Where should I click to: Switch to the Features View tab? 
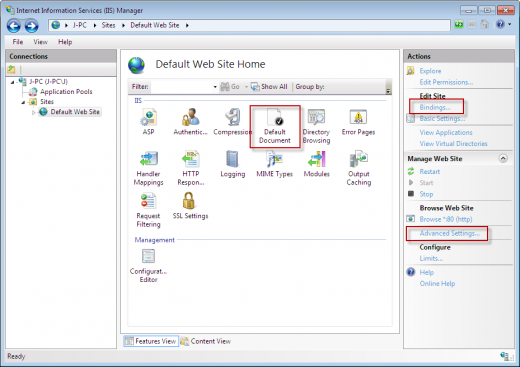[151, 341]
